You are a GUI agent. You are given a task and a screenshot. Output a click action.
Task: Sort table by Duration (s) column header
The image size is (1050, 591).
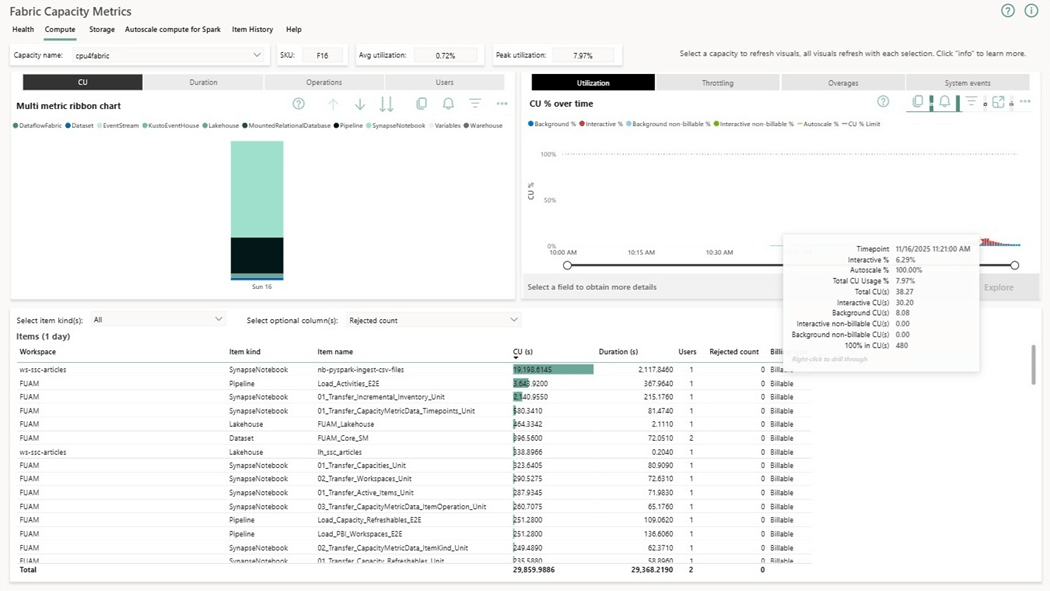(618, 352)
